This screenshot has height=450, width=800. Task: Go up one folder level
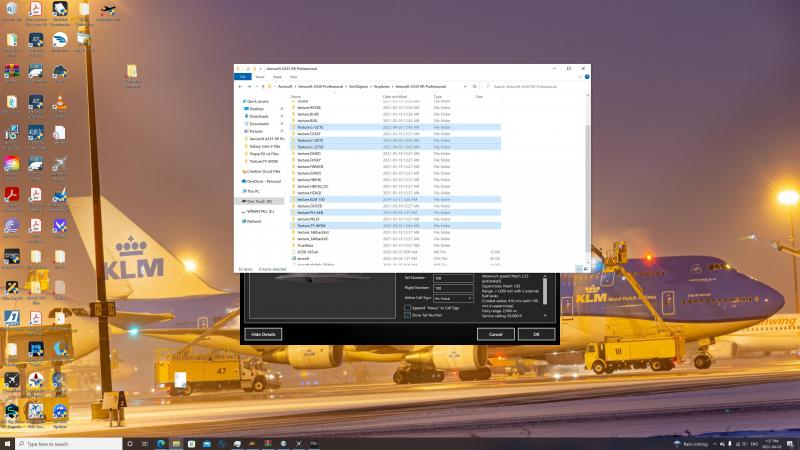coord(263,86)
